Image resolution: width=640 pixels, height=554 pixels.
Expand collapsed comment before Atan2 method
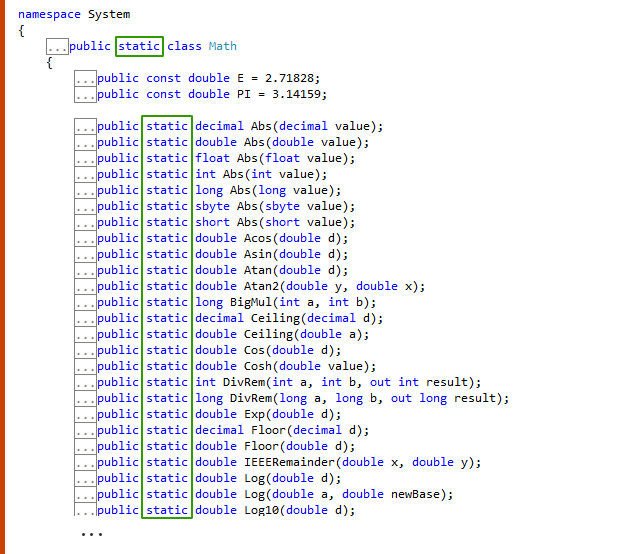click(85, 287)
